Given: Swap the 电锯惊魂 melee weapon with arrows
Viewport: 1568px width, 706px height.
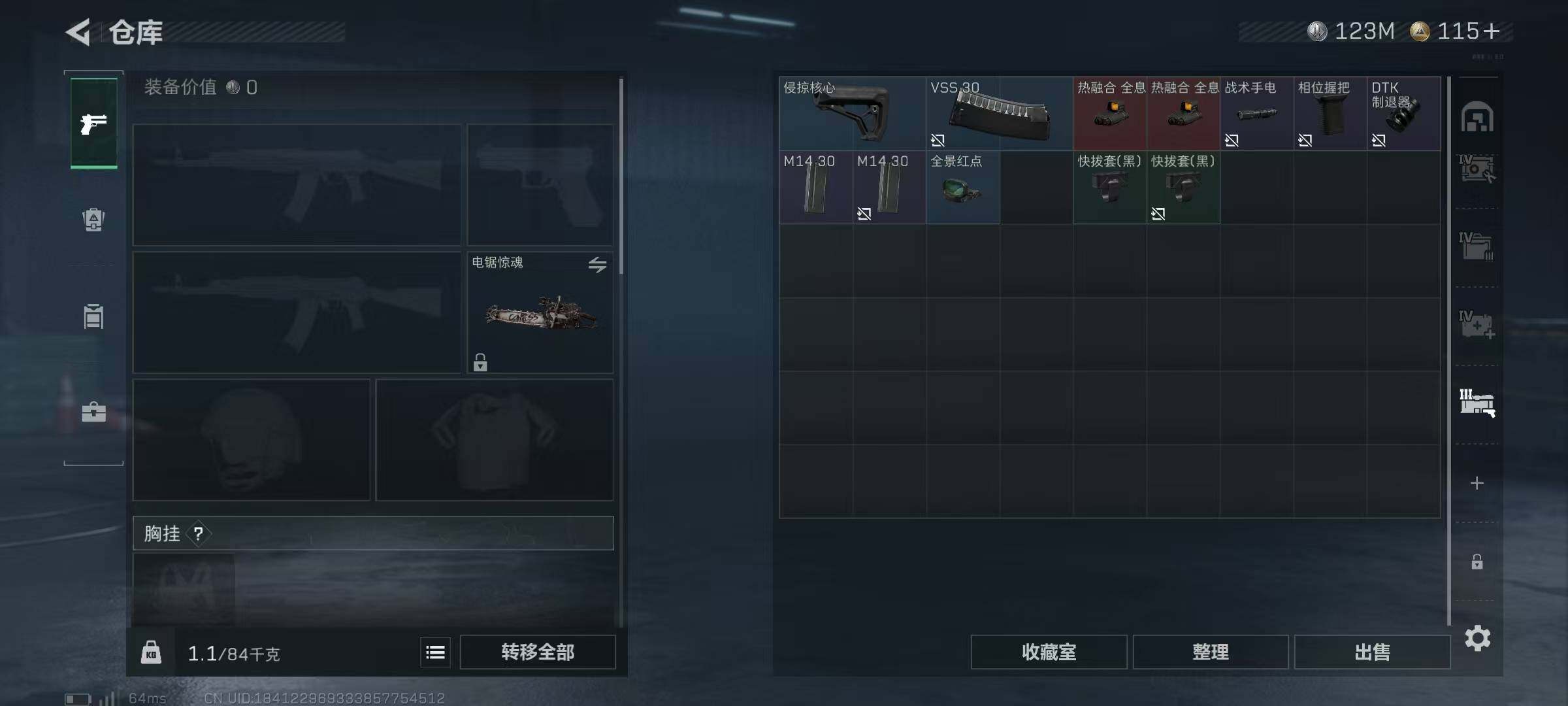Looking at the screenshot, I should [597, 264].
